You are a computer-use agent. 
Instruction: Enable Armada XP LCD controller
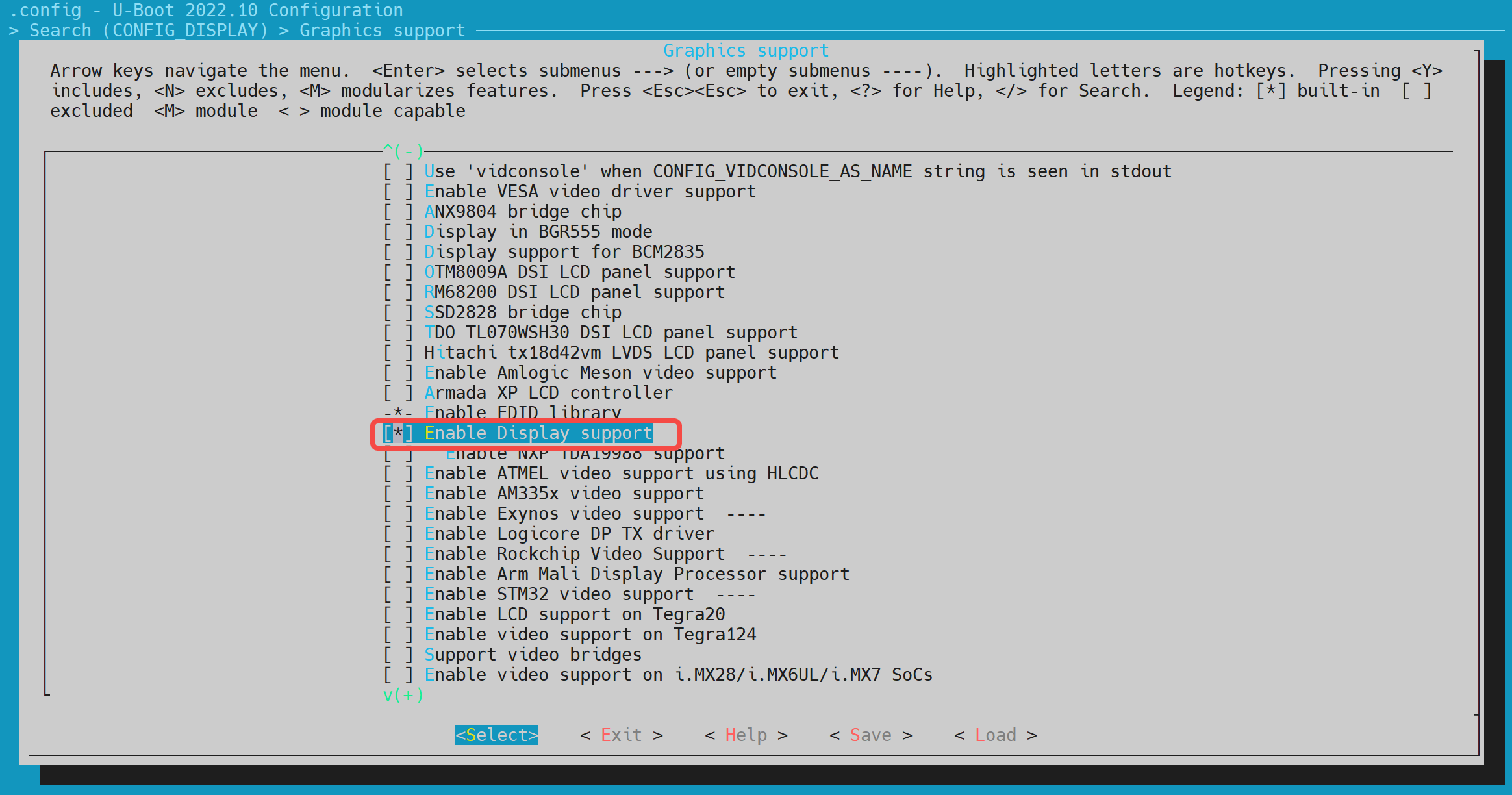(x=397, y=393)
